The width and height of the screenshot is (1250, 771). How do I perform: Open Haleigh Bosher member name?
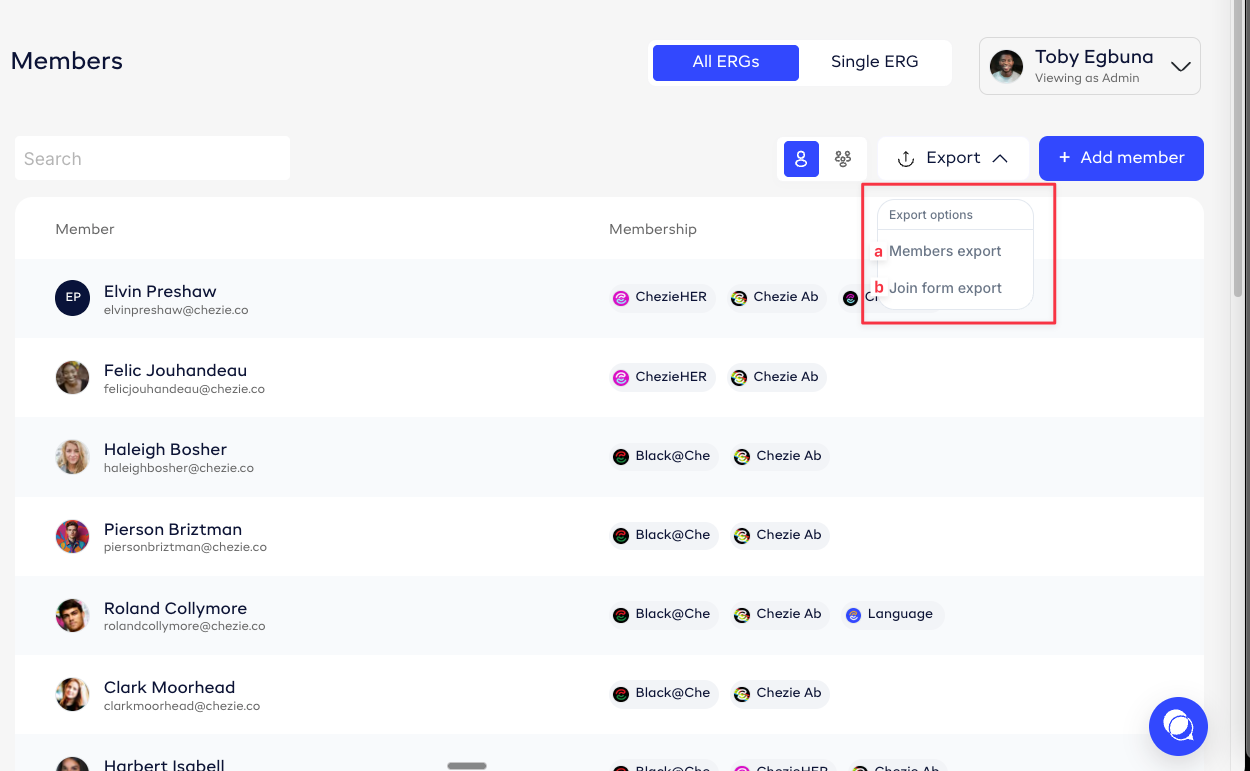coord(165,449)
